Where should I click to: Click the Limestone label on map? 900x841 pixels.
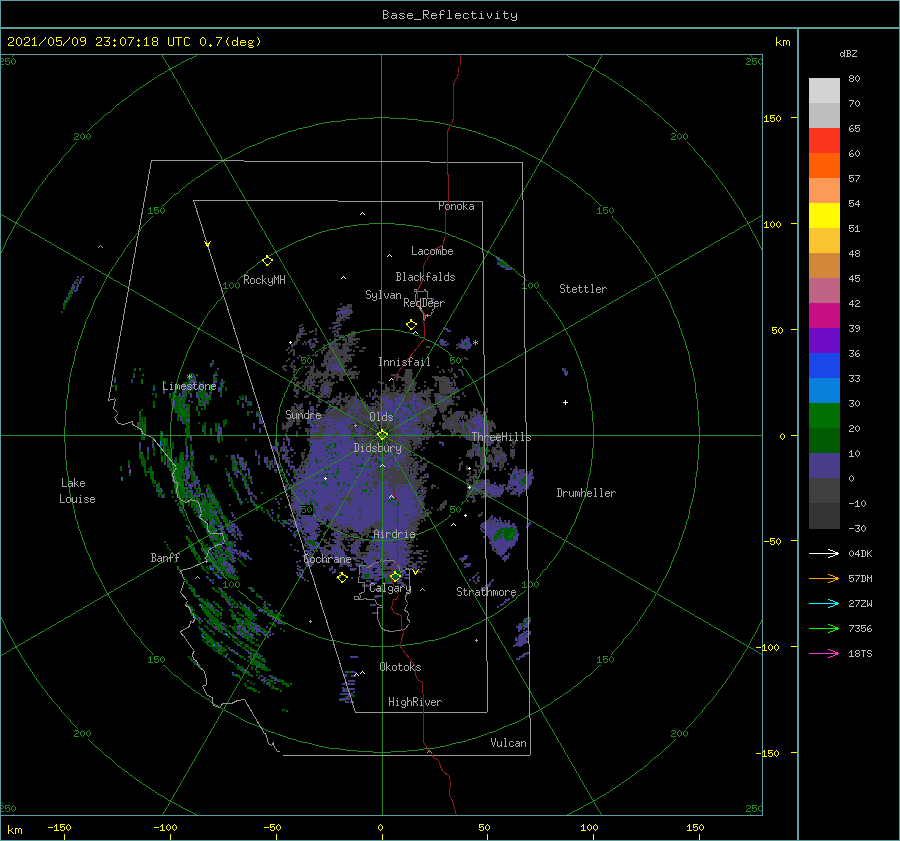pyautogui.click(x=189, y=386)
